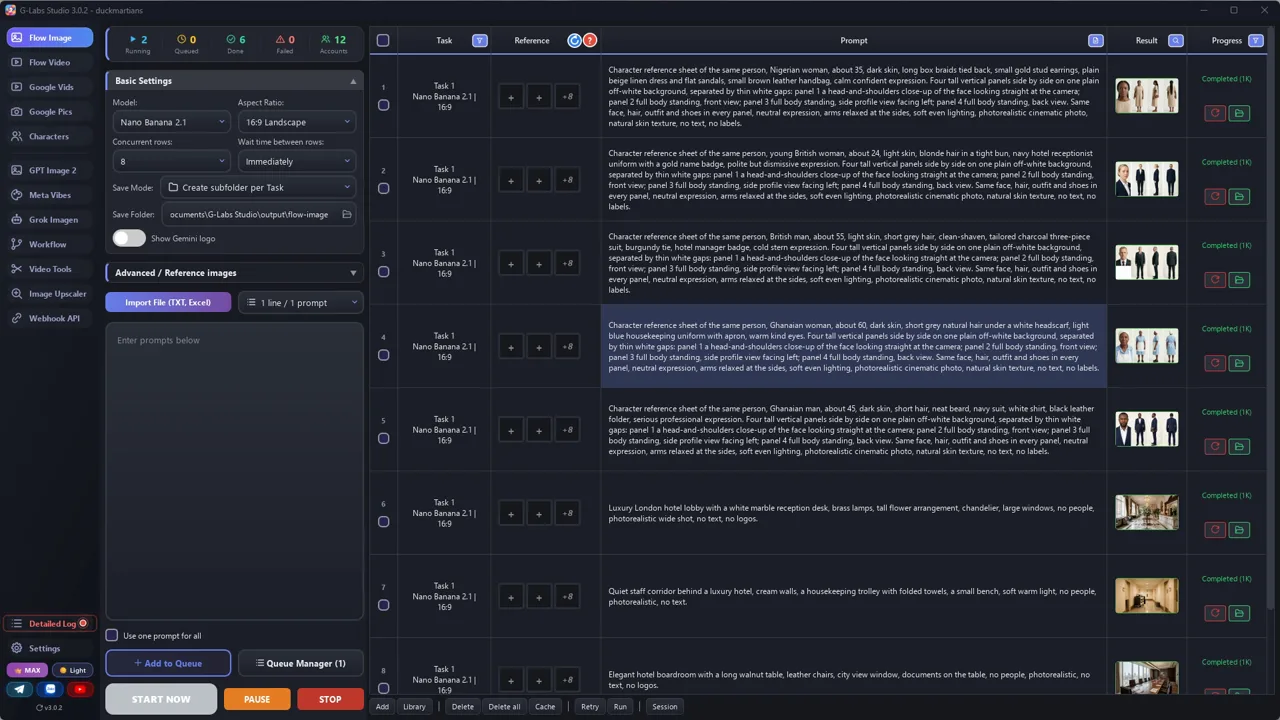Tick the select-all checkbox in table header
This screenshot has width=1280, height=720.
pos(383,41)
